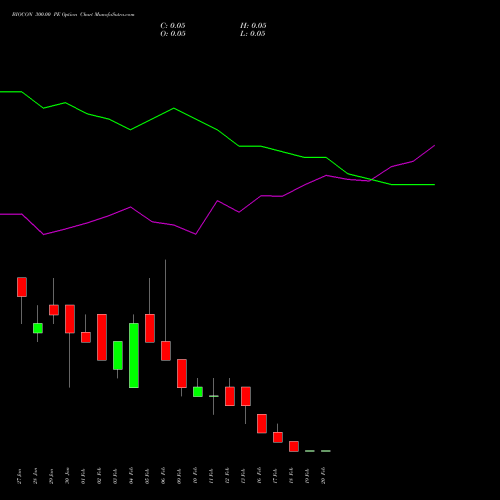500x500 pixels.
Task: Click the 03 Feb date label
Action: [115, 476]
